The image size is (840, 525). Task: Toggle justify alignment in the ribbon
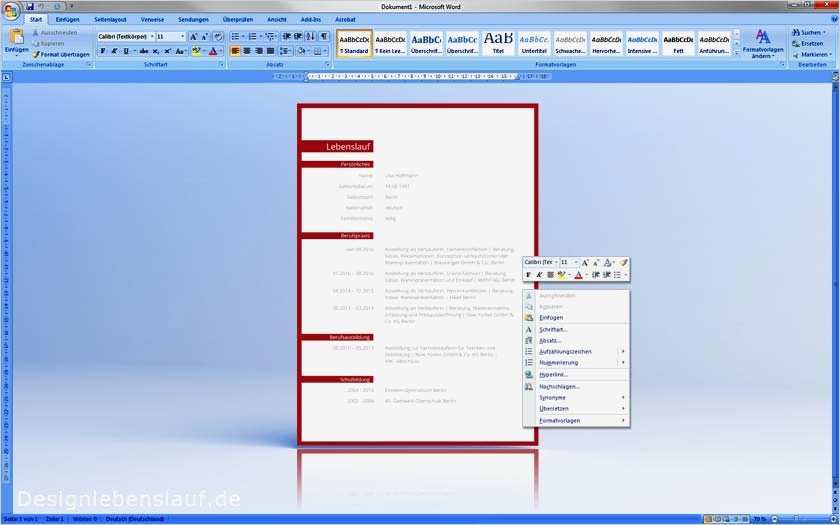tap(271, 51)
